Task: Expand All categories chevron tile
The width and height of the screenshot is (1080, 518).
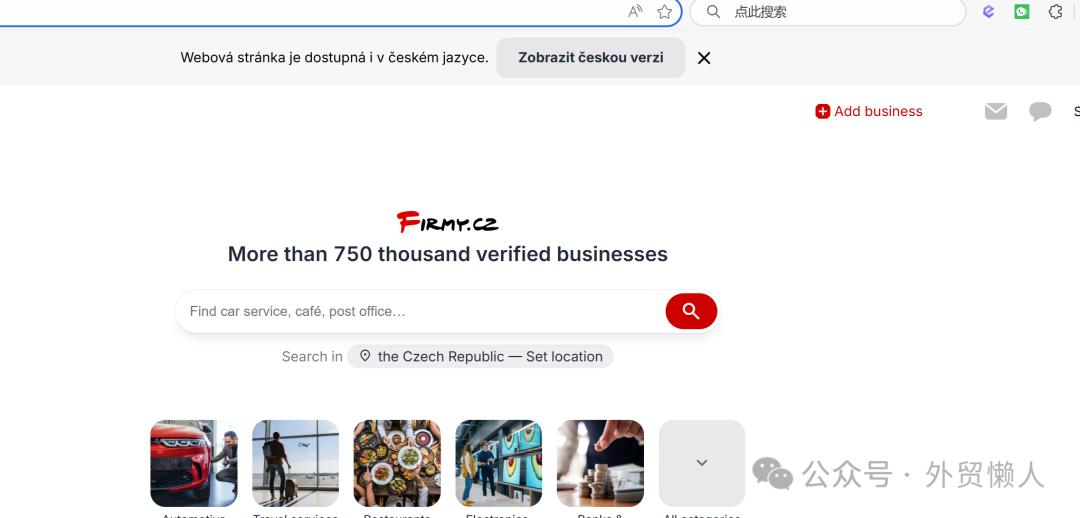Action: point(702,463)
